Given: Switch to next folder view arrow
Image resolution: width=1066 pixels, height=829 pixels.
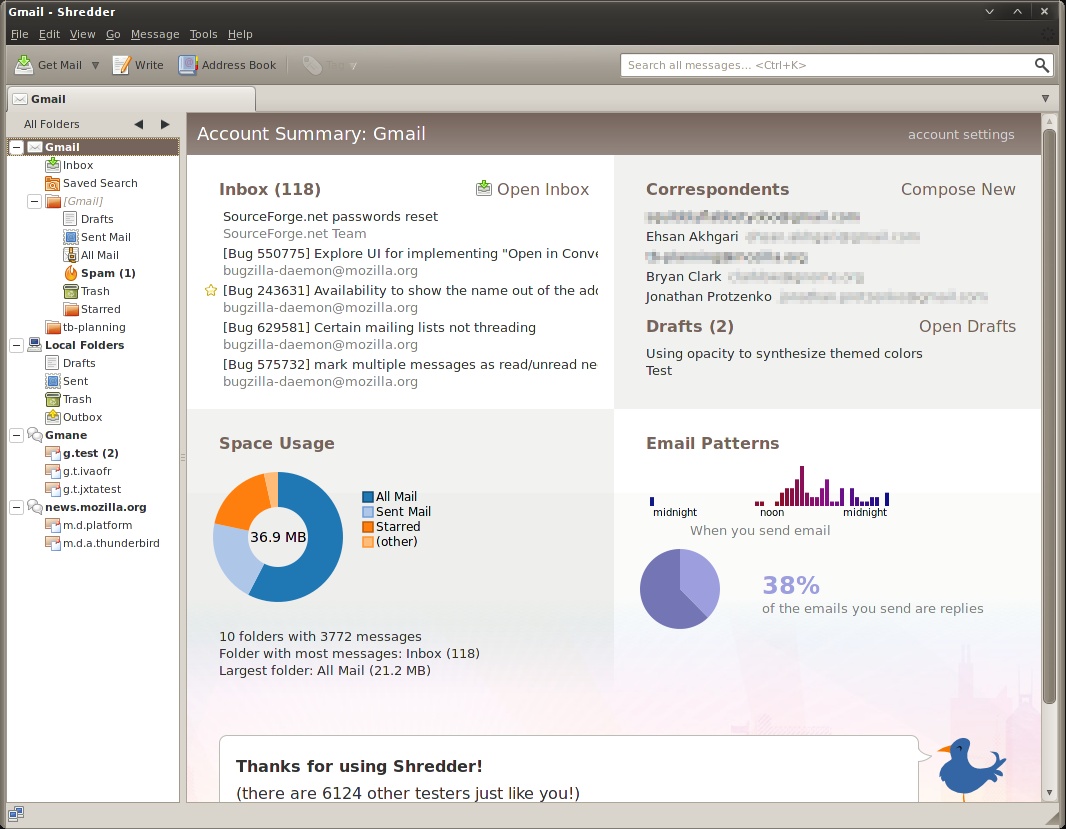Looking at the screenshot, I should coord(165,124).
